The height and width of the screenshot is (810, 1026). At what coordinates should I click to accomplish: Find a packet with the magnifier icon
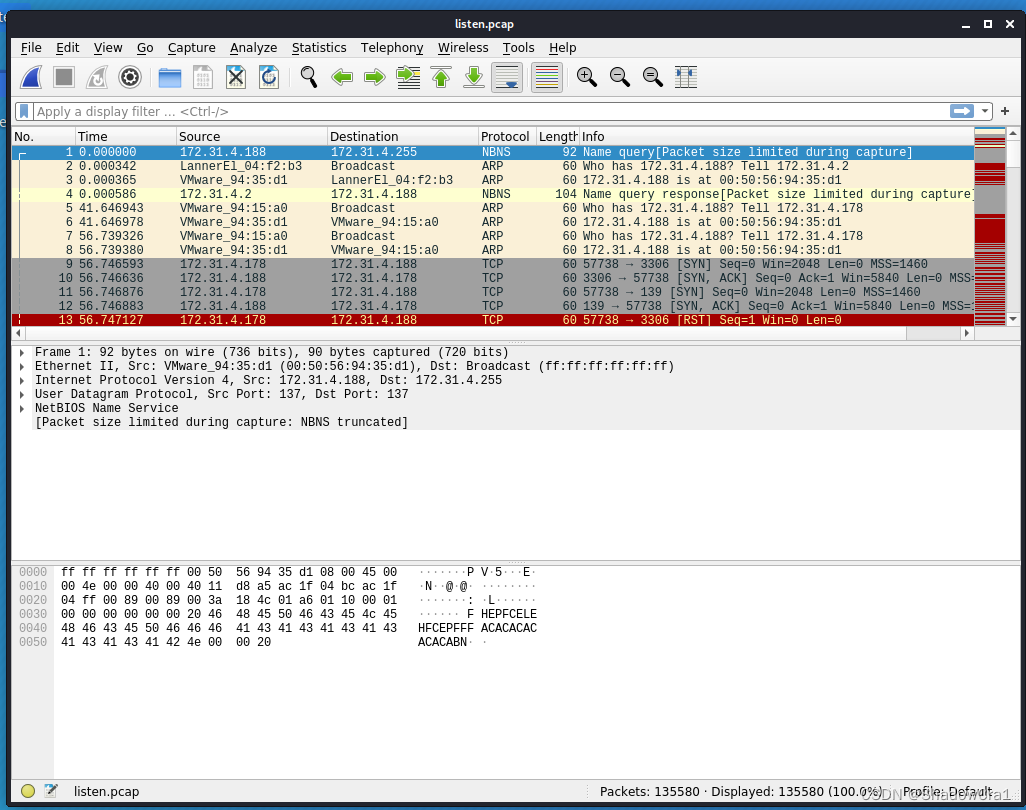[x=309, y=77]
